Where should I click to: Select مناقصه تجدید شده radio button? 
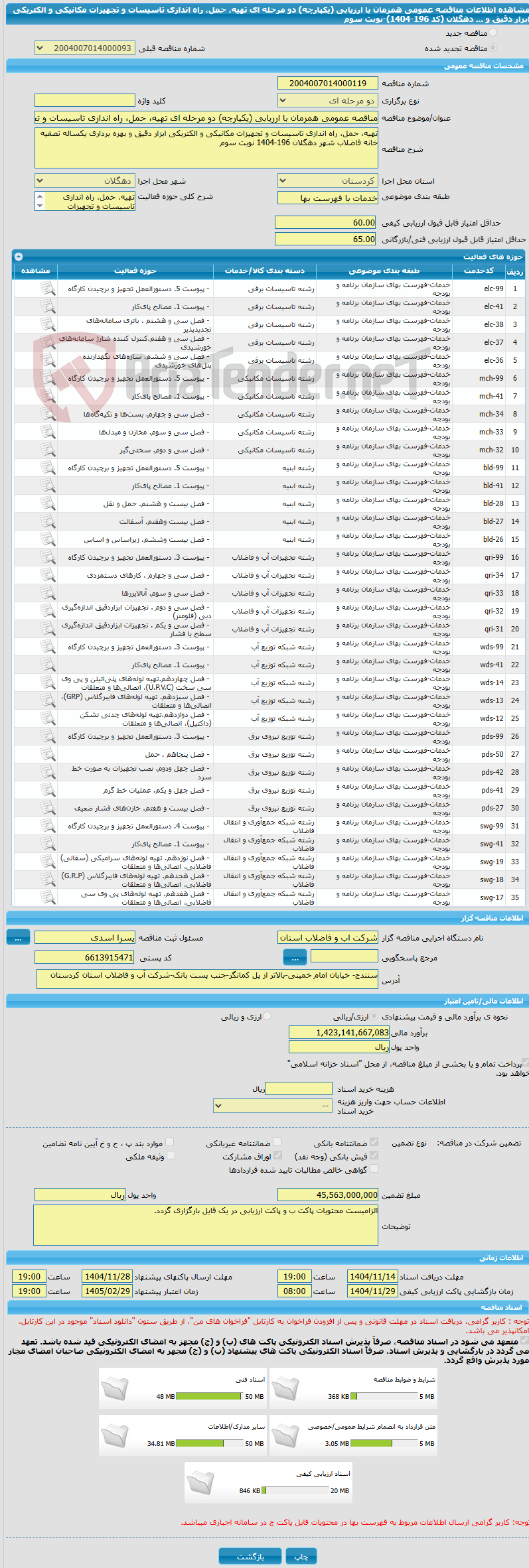(x=492, y=48)
